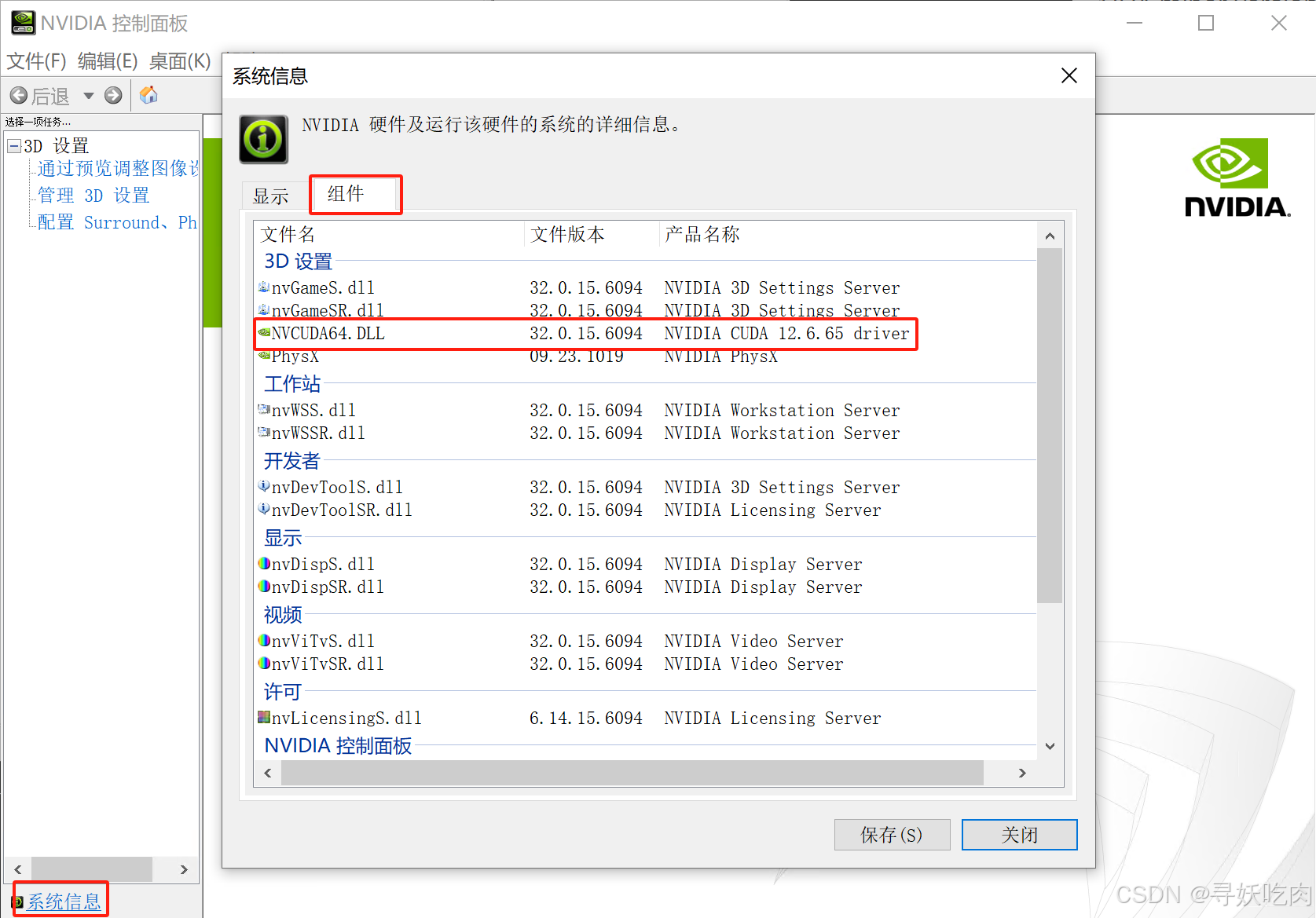Click the NVIDIA control panel title bar icon
Screen dimensions: 1316x918
click(23, 23)
